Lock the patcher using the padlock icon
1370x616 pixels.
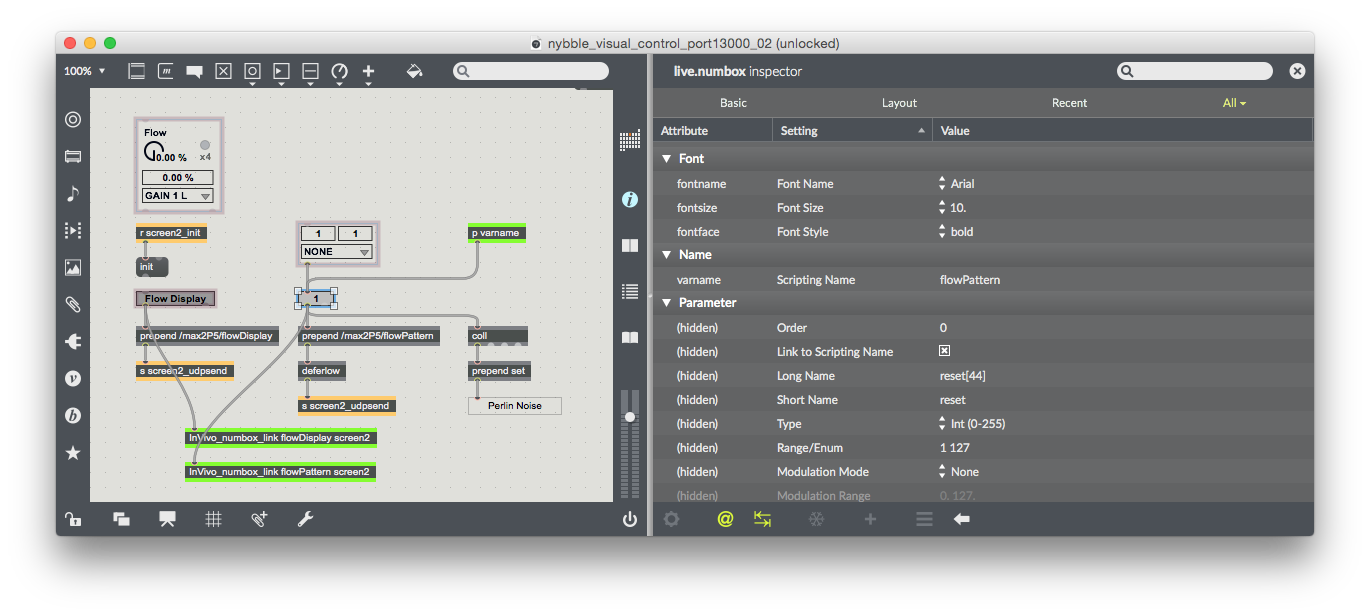[x=73, y=519]
